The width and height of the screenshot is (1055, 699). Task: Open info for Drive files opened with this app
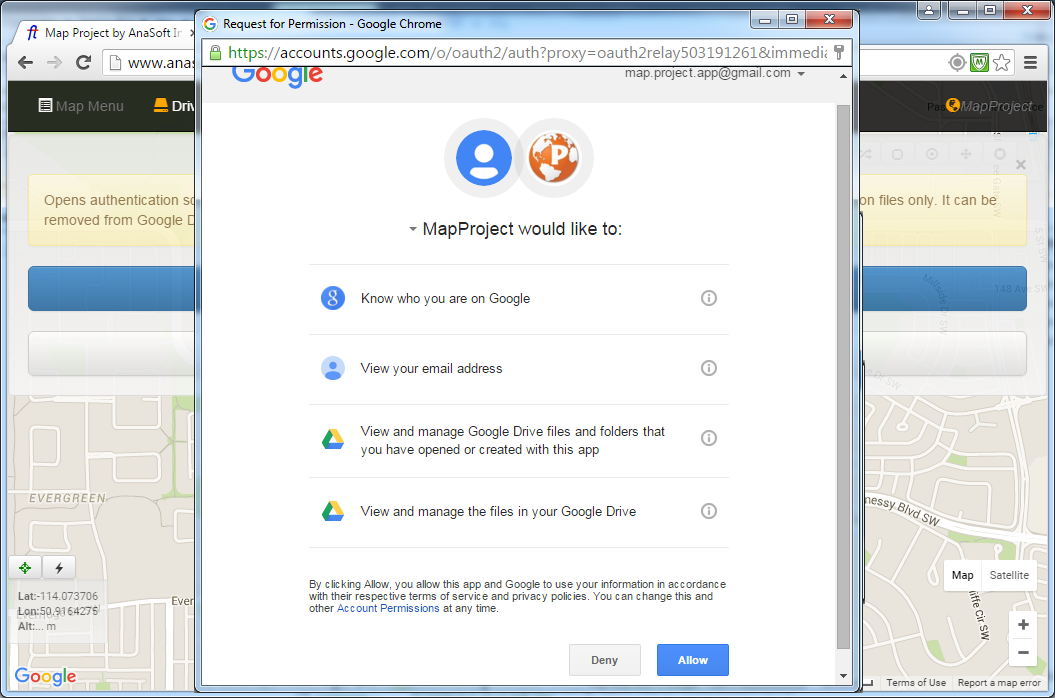point(708,438)
